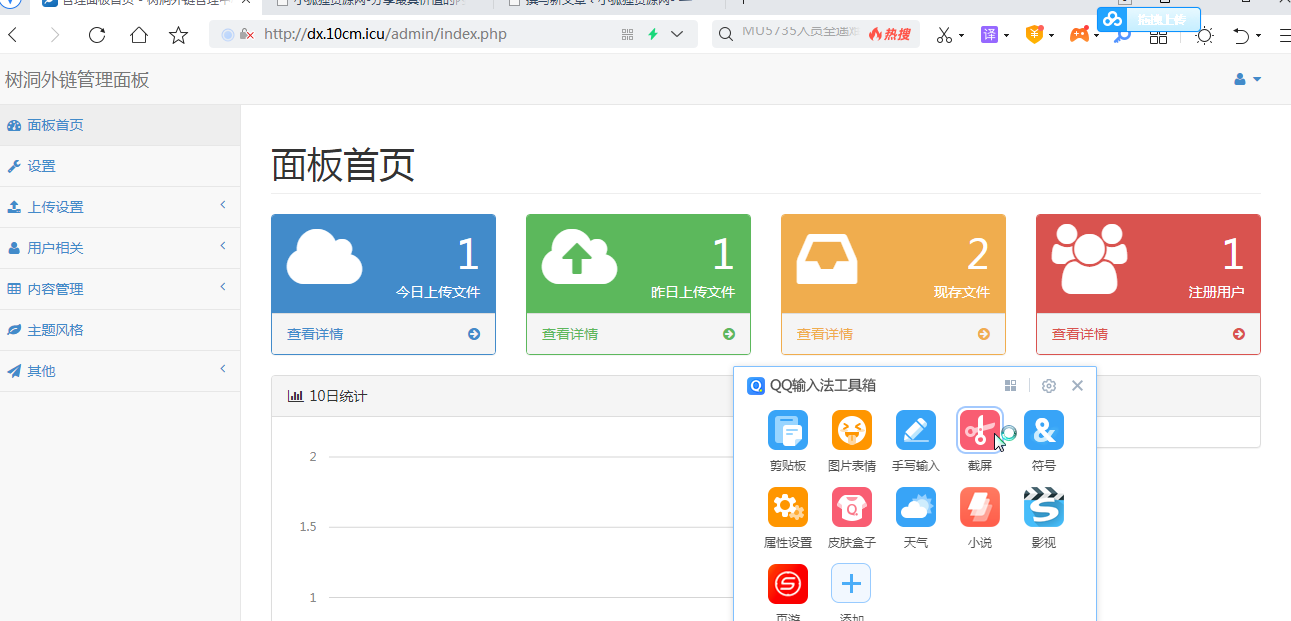Viewport: 1291px width, 621px height.
Task: Expand the 内容管理 sidebar menu
Action: click(120, 289)
